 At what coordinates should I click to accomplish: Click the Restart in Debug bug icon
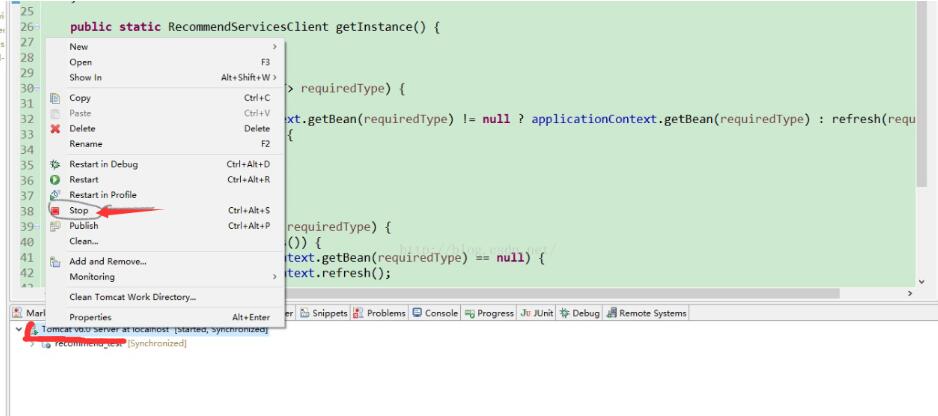[x=55, y=164]
